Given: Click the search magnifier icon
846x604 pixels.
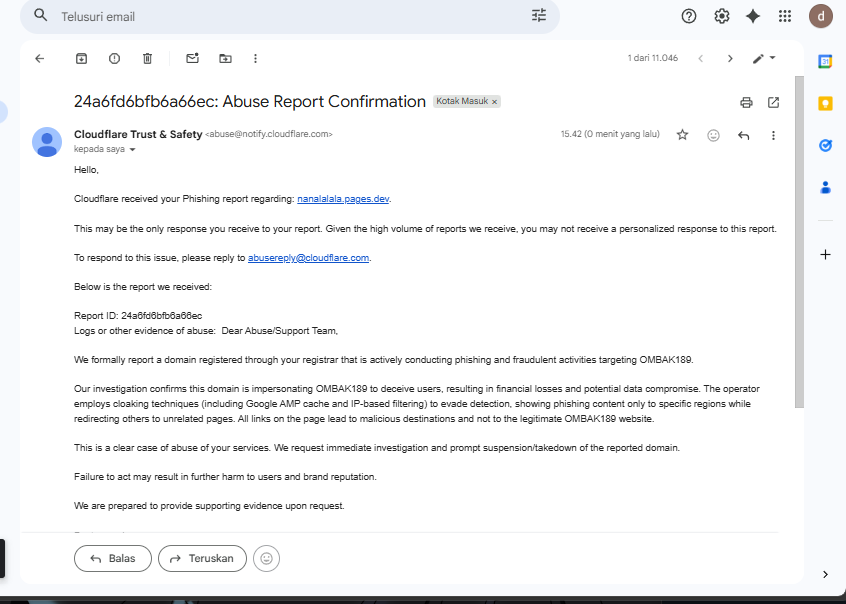Looking at the screenshot, I should 40,16.
